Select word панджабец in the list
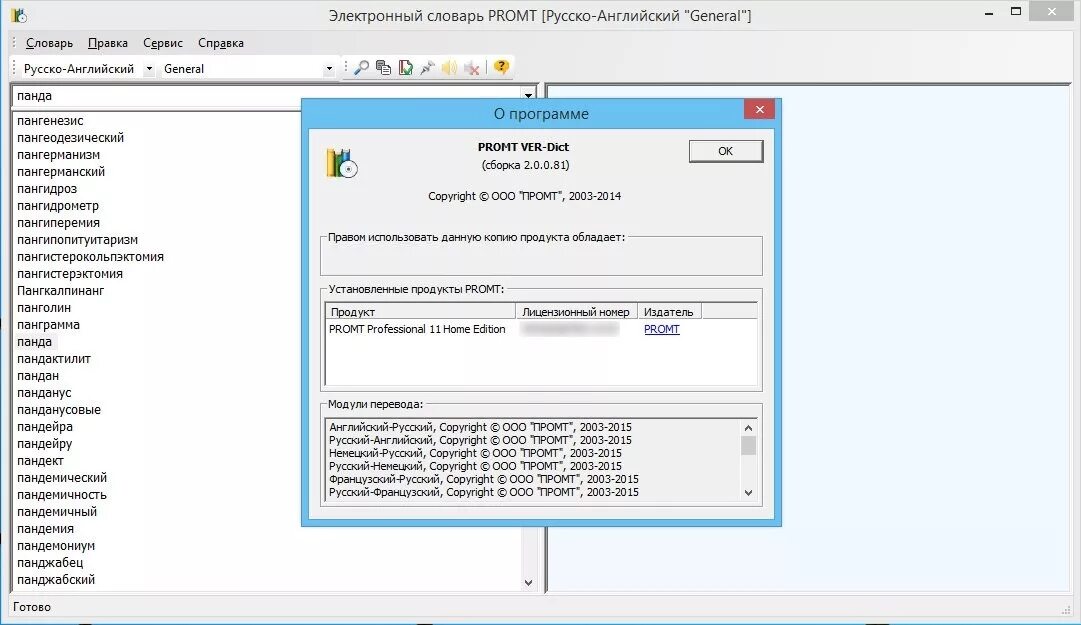This screenshot has width=1081, height=625. click(x=50, y=563)
